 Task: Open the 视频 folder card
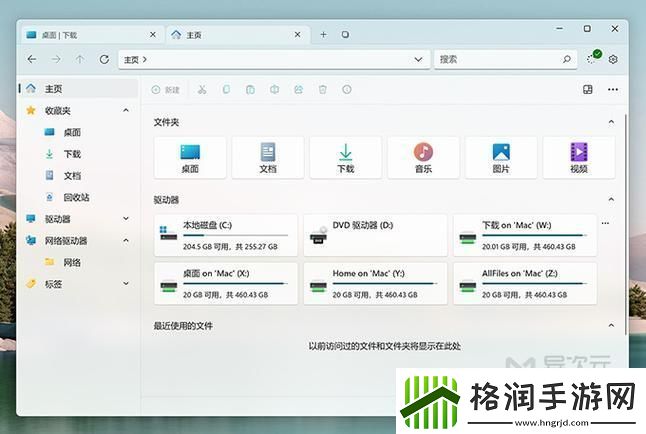[579, 158]
